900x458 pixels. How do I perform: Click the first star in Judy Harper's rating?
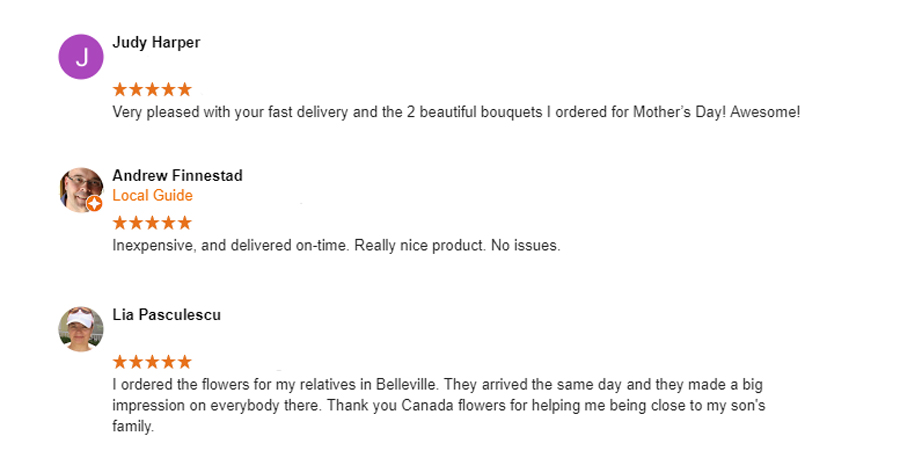coord(120,89)
